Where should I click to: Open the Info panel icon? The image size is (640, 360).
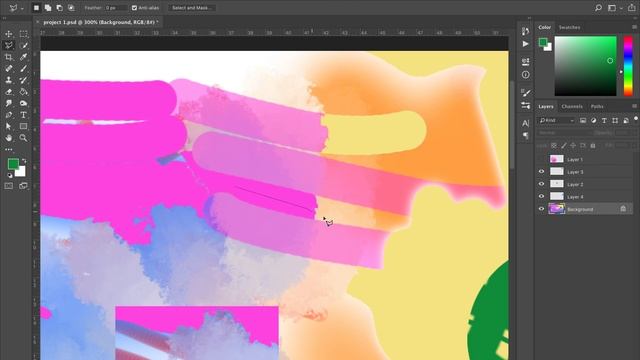click(x=525, y=75)
